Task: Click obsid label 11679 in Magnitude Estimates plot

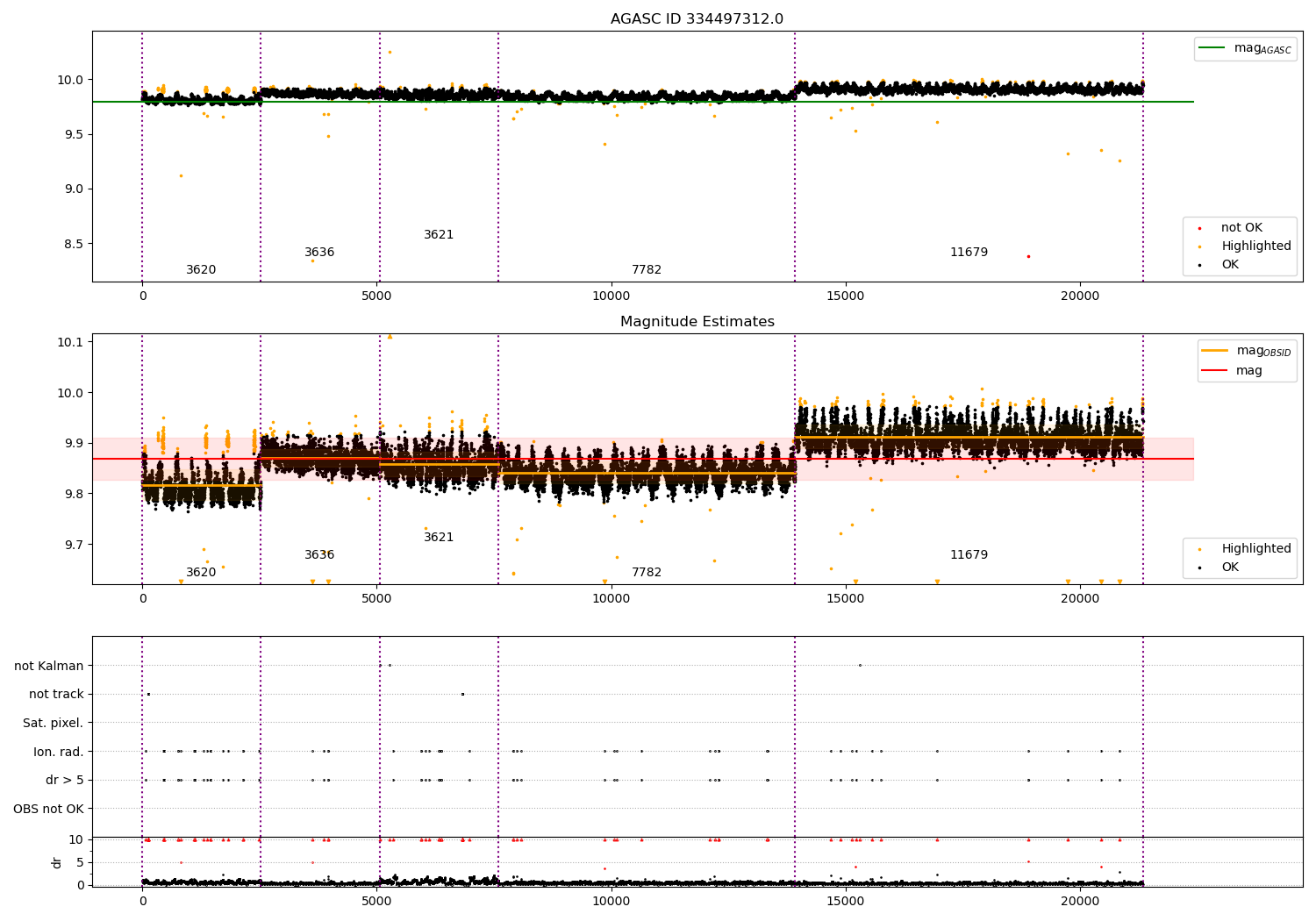Action: click(x=969, y=555)
